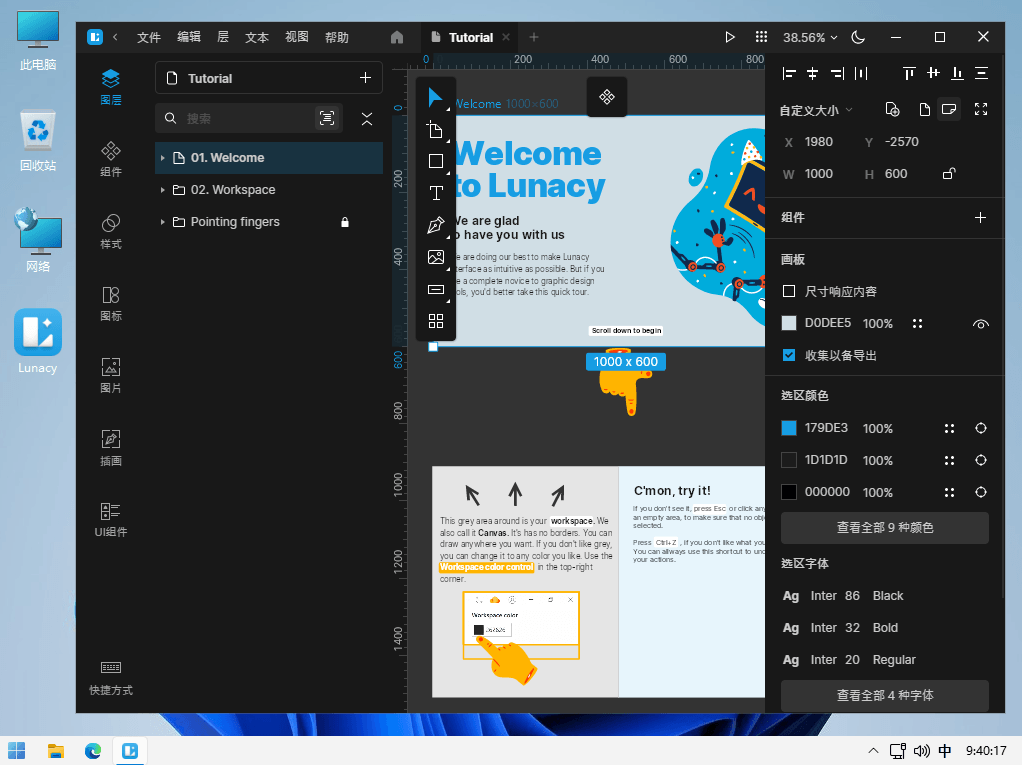Select the Pen tool
1022x765 pixels.
[435, 225]
